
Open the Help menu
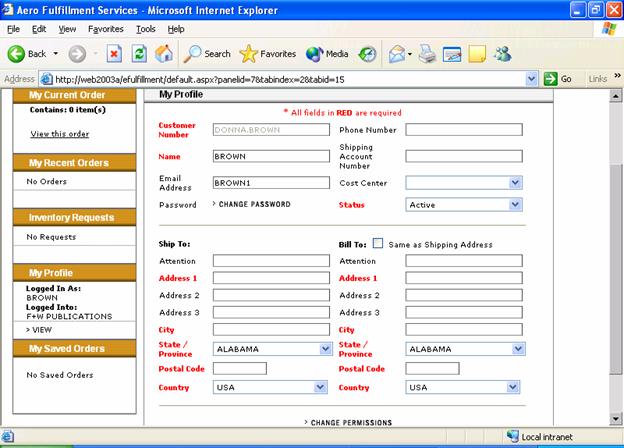[x=176, y=29]
